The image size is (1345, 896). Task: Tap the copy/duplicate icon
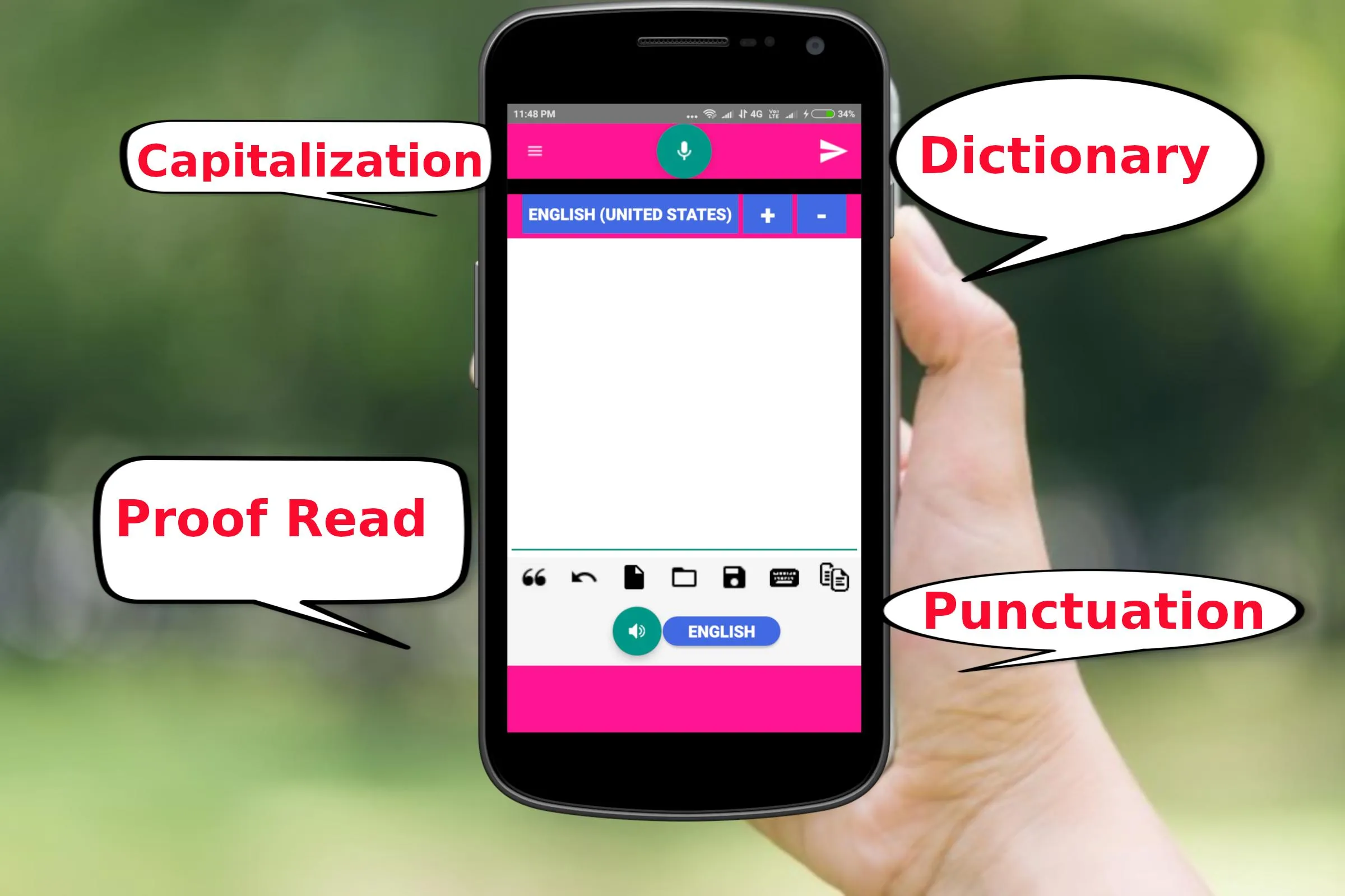(x=832, y=577)
